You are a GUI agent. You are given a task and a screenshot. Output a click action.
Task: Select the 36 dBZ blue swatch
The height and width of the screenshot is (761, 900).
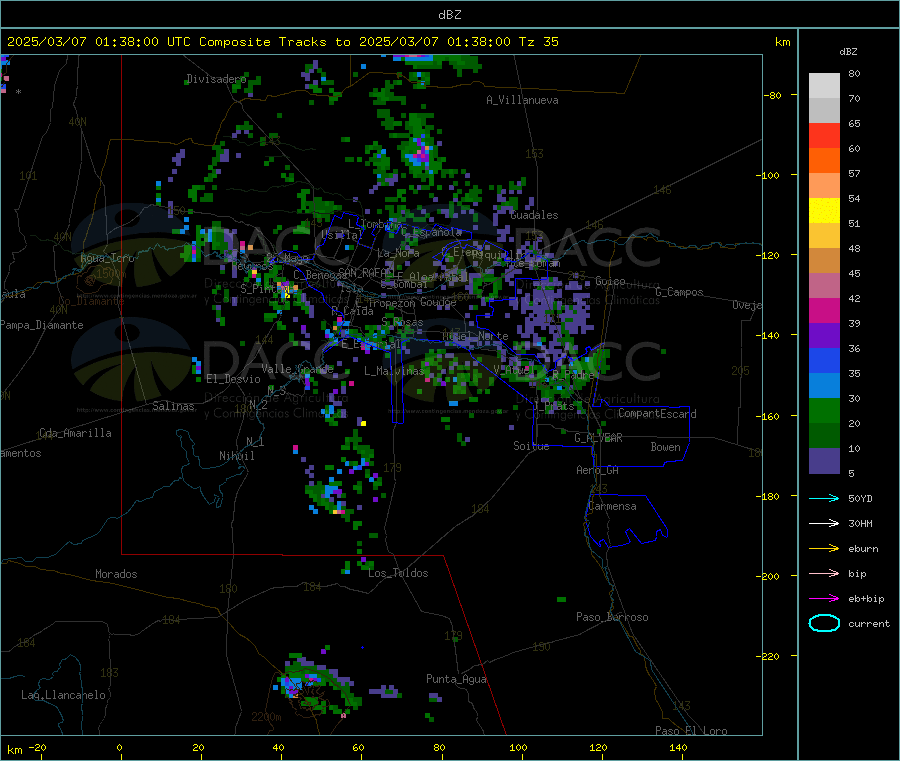(824, 360)
